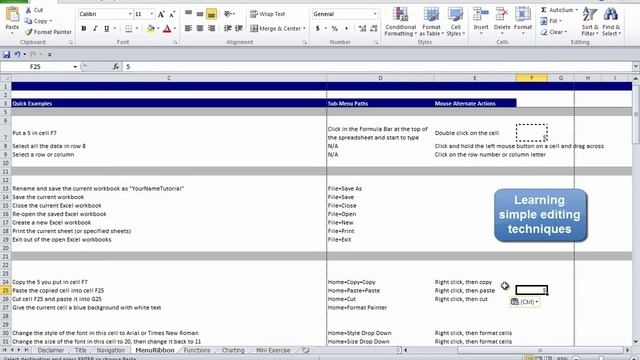This screenshot has width=640, height=360.
Task: Center the text horizontally
Action: [x=200, y=29]
